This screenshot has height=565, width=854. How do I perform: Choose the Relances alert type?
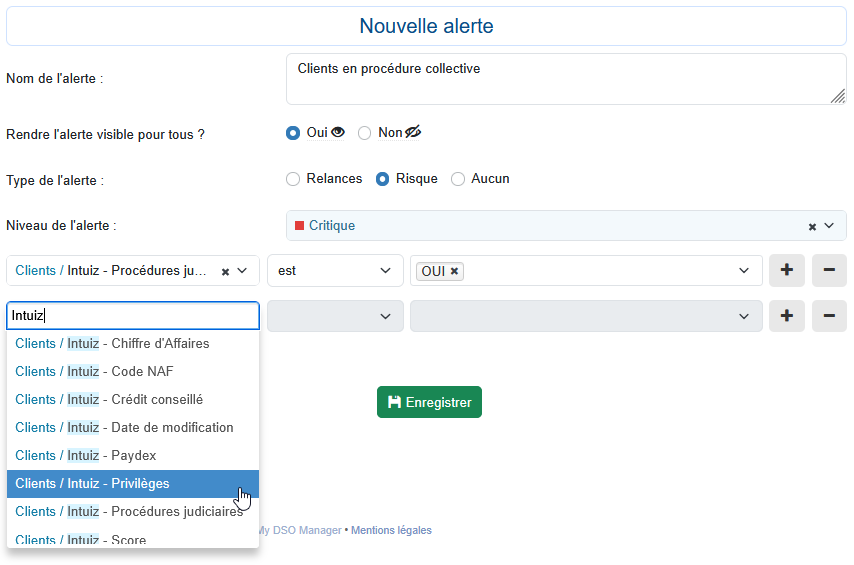point(293,179)
